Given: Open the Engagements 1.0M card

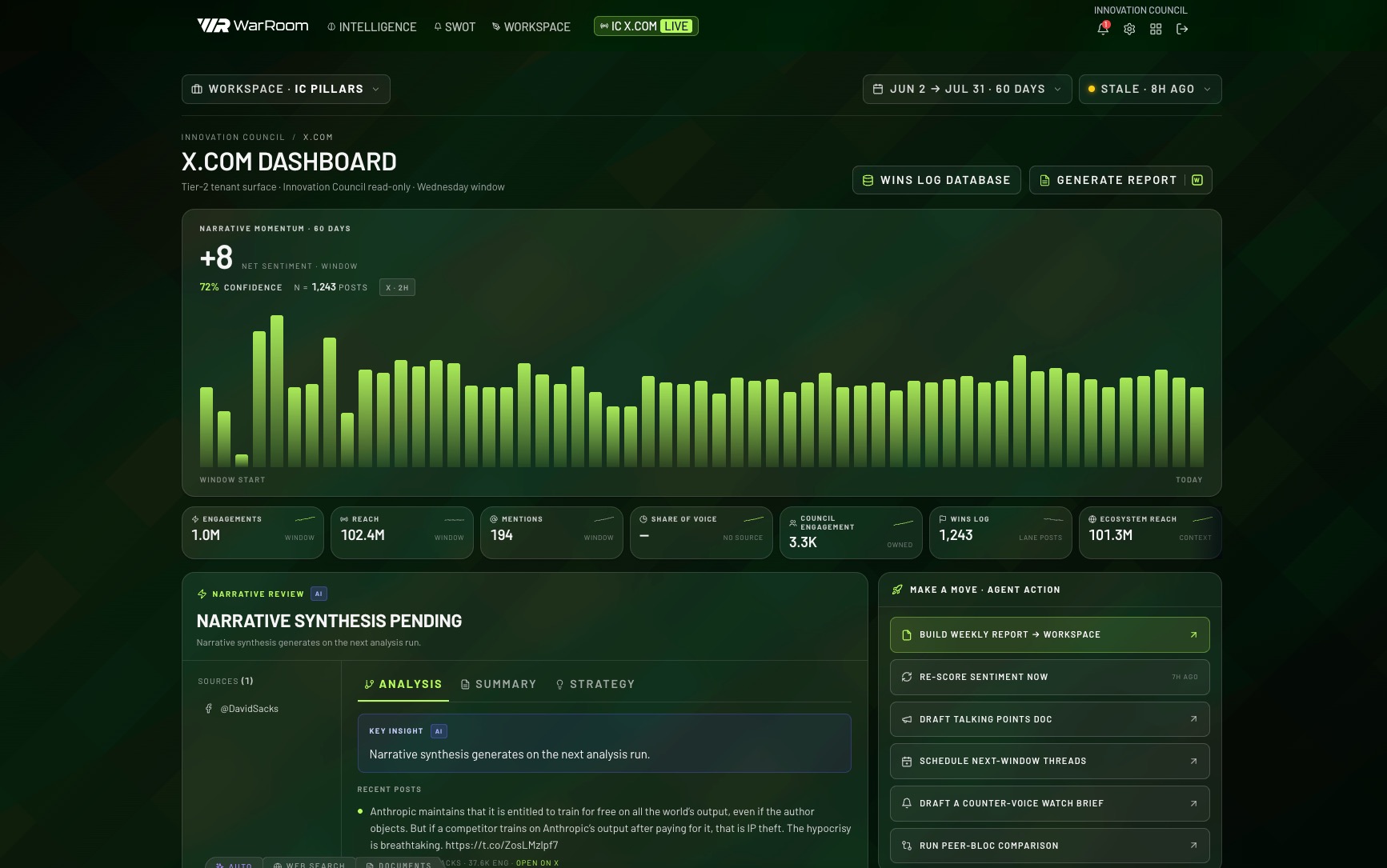Looking at the screenshot, I should (253, 532).
